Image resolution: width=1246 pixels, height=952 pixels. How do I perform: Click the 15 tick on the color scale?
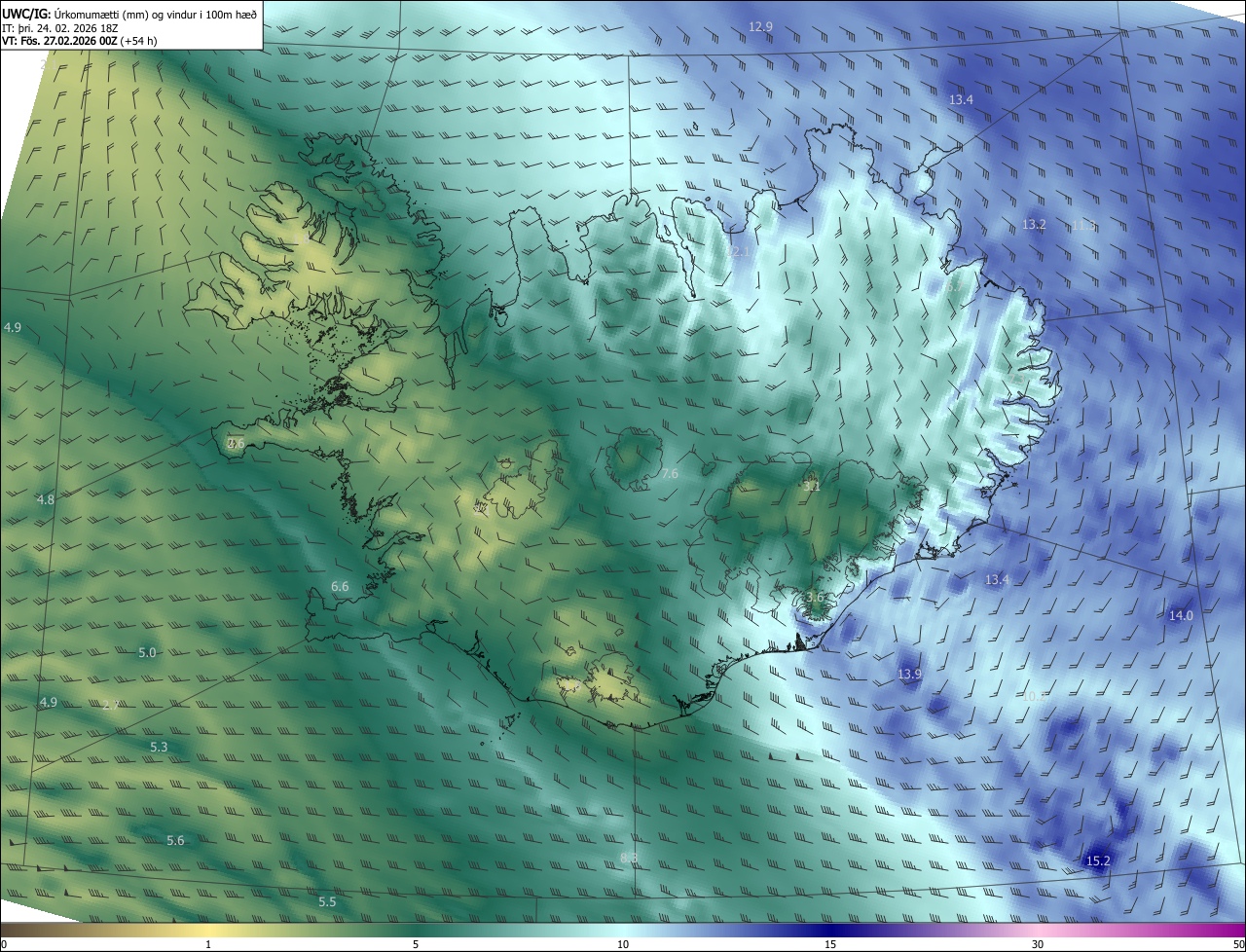click(830, 945)
